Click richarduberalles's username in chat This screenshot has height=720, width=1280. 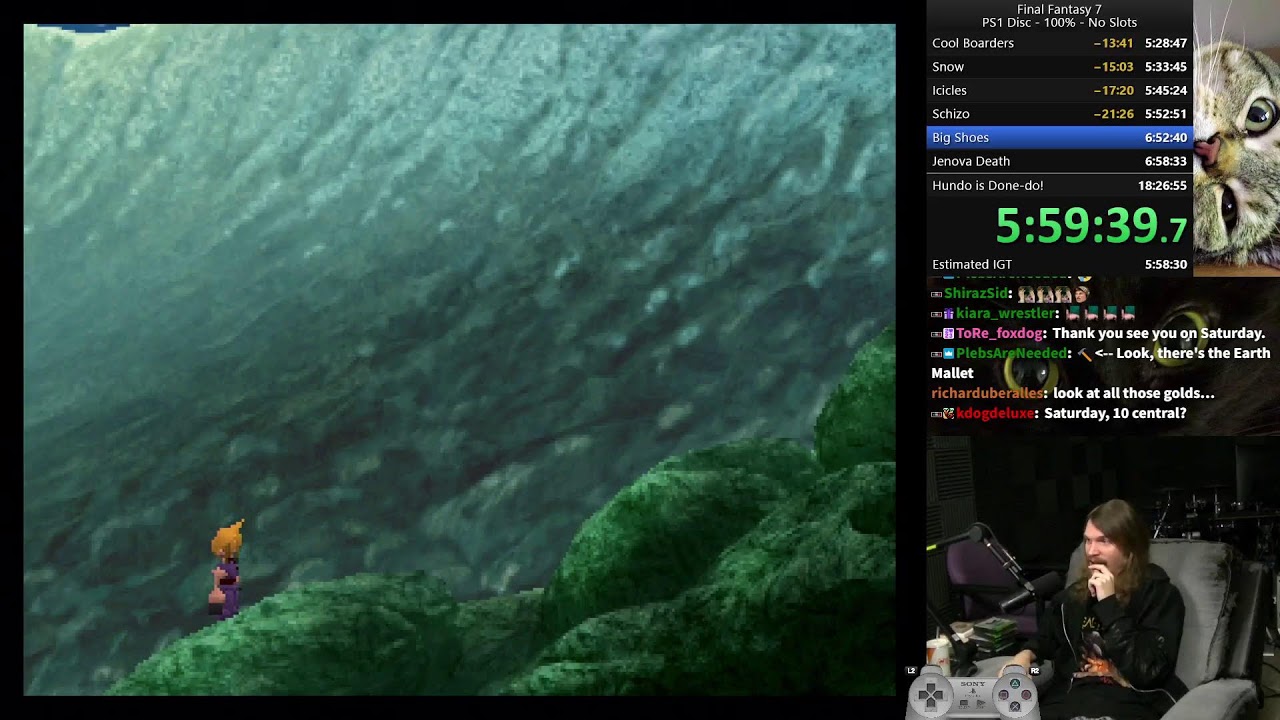pos(987,394)
